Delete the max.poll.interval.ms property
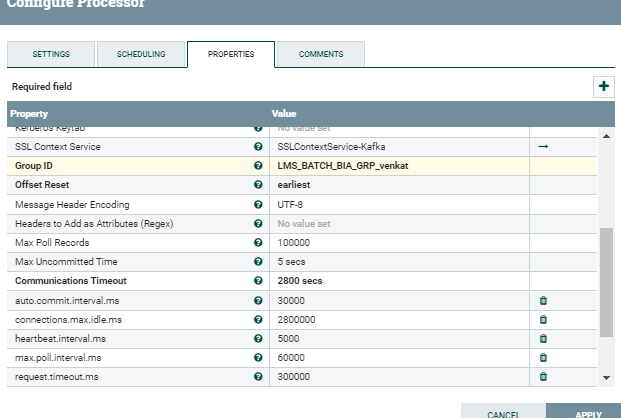The image size is (621, 418). click(x=543, y=358)
